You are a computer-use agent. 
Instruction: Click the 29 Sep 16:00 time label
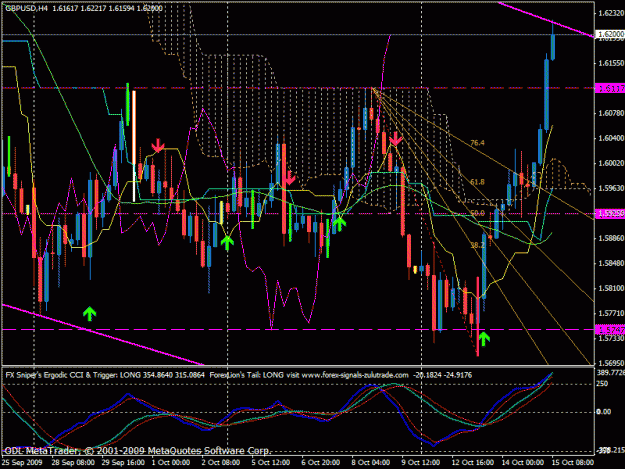(x=123, y=462)
